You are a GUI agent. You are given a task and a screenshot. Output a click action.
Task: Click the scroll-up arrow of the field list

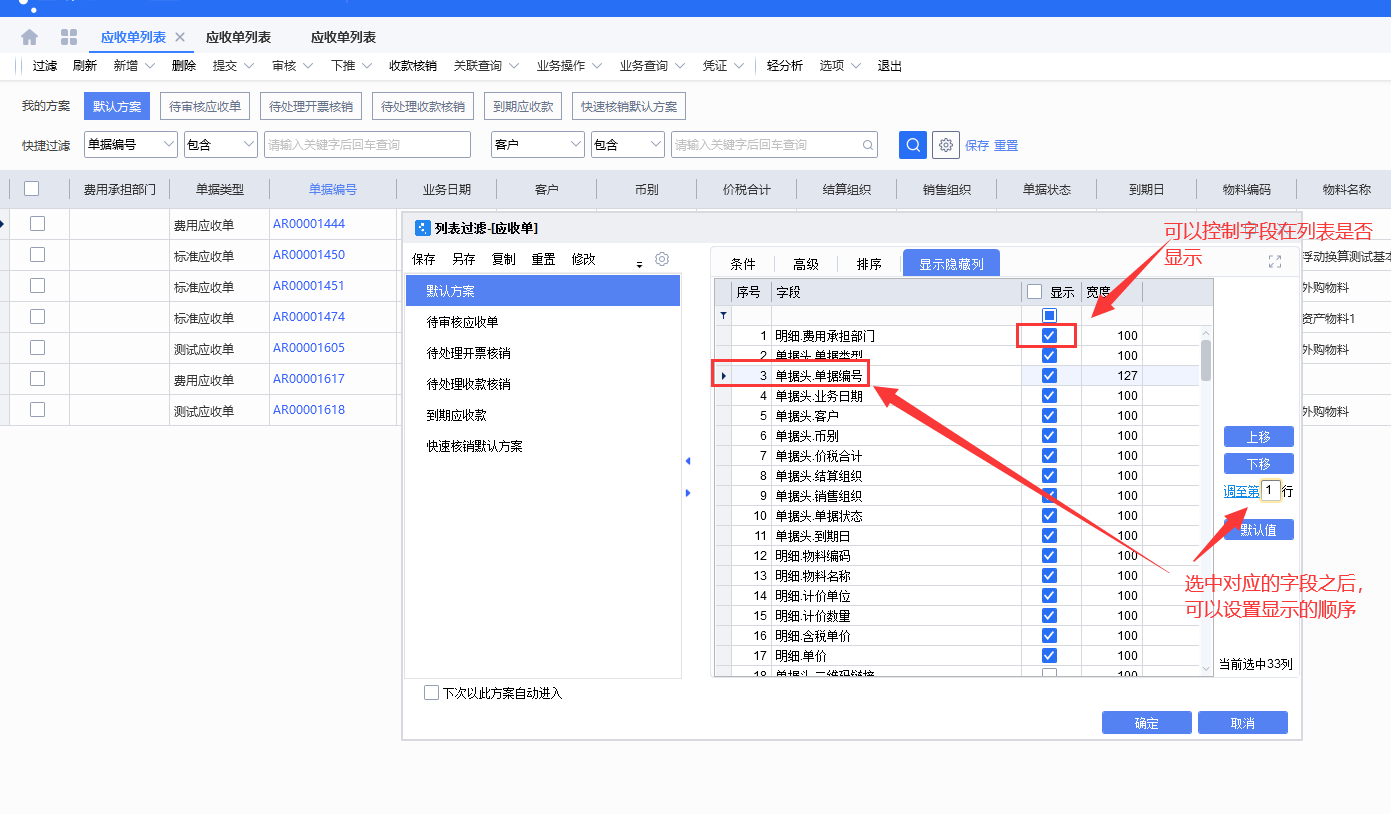(1206, 334)
